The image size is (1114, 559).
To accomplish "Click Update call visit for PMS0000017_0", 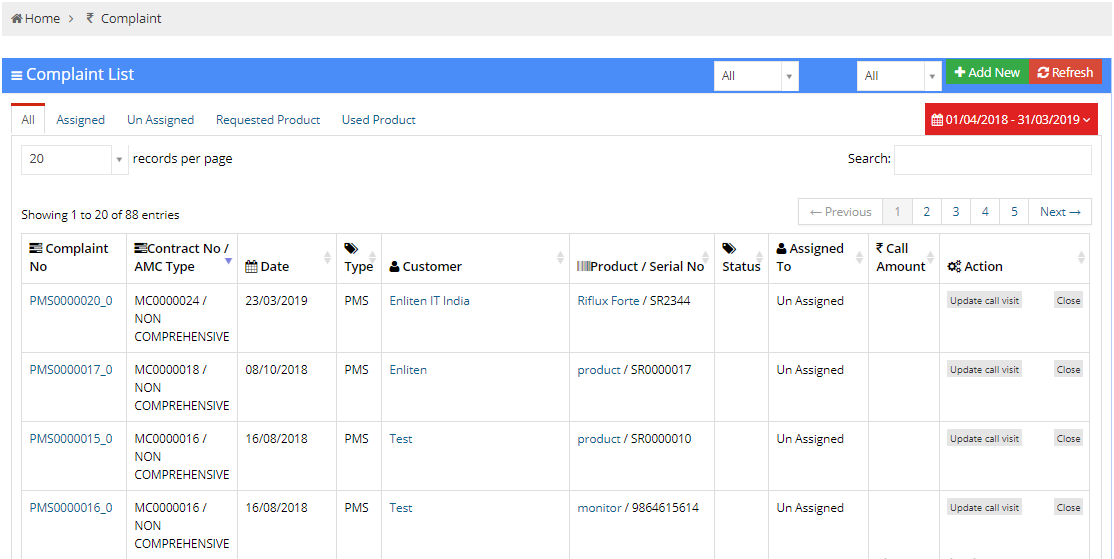I will pyautogui.click(x=984, y=370).
